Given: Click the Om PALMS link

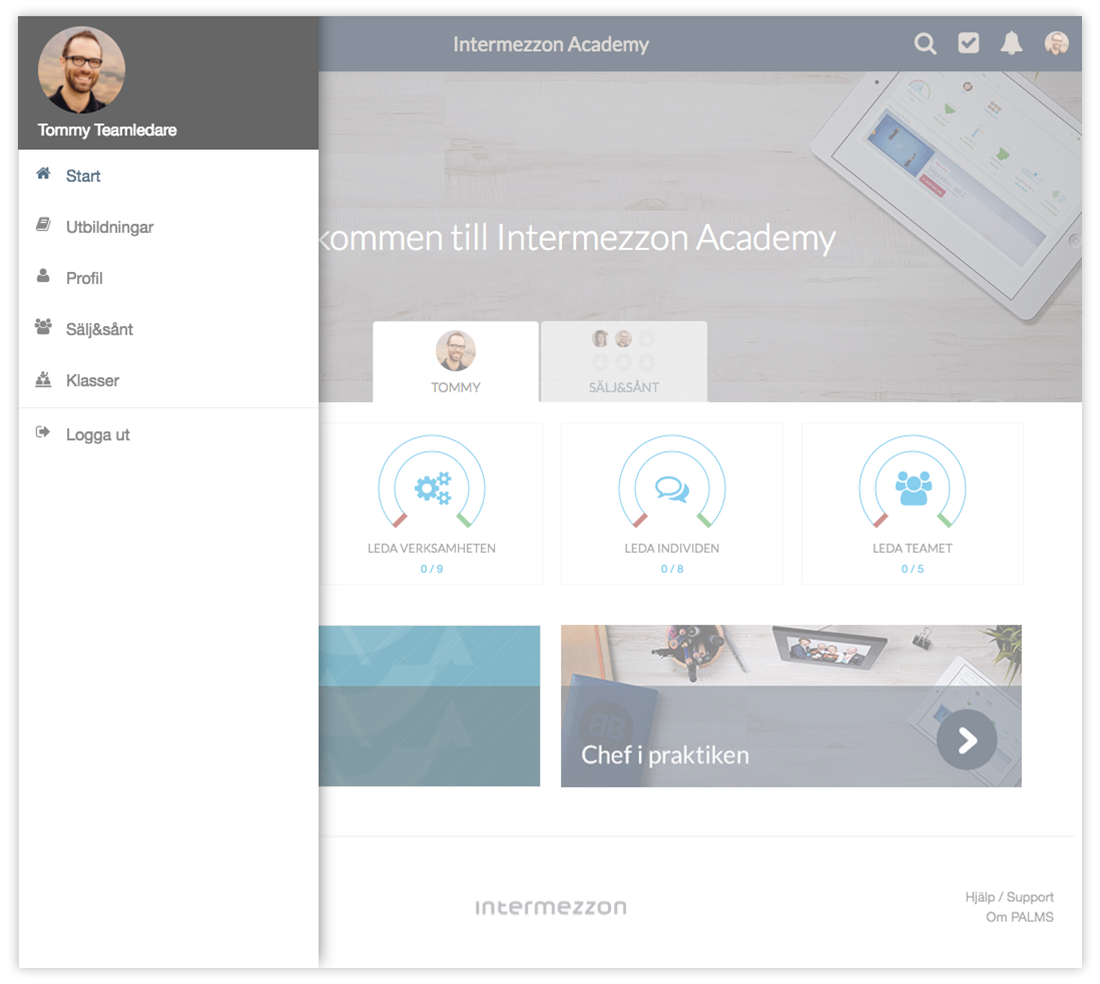Looking at the screenshot, I should (x=1019, y=917).
